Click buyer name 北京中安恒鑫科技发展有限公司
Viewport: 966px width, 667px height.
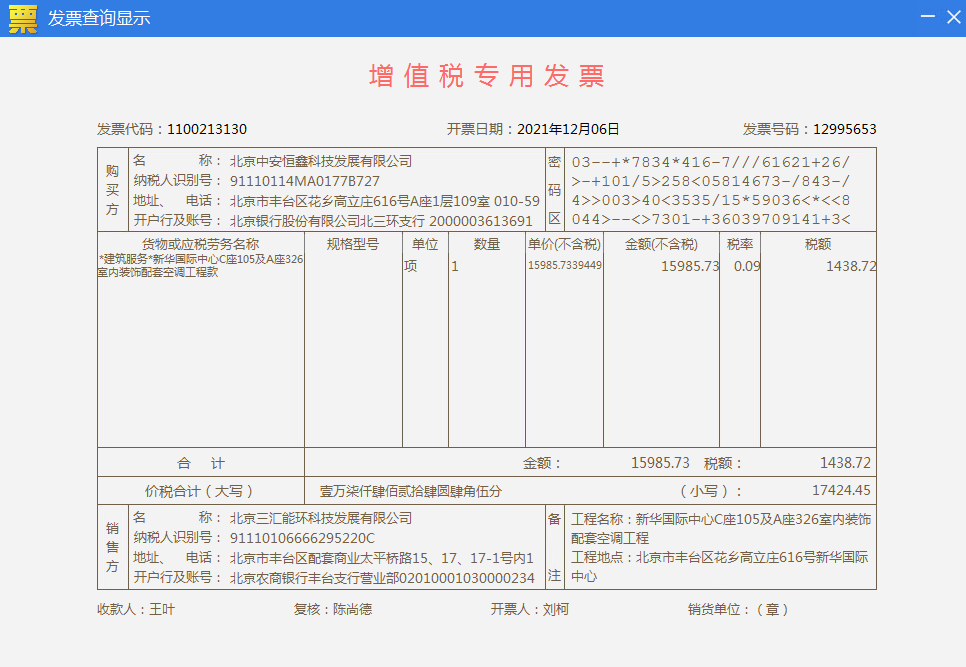tap(321, 161)
